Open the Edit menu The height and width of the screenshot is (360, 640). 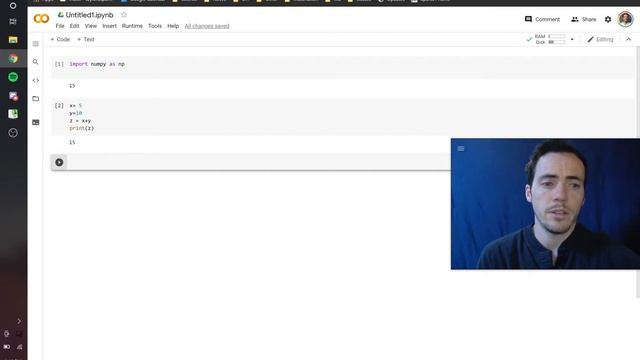74,26
